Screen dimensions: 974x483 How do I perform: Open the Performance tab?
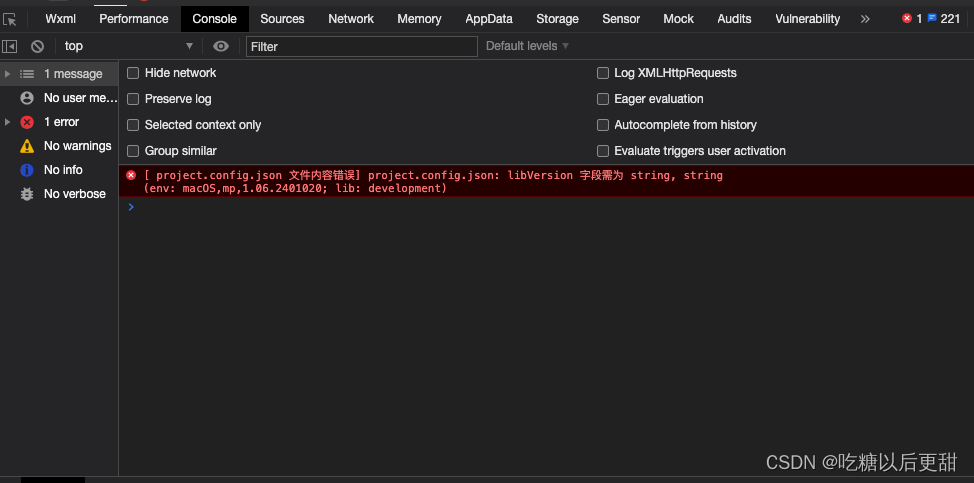(x=134, y=19)
